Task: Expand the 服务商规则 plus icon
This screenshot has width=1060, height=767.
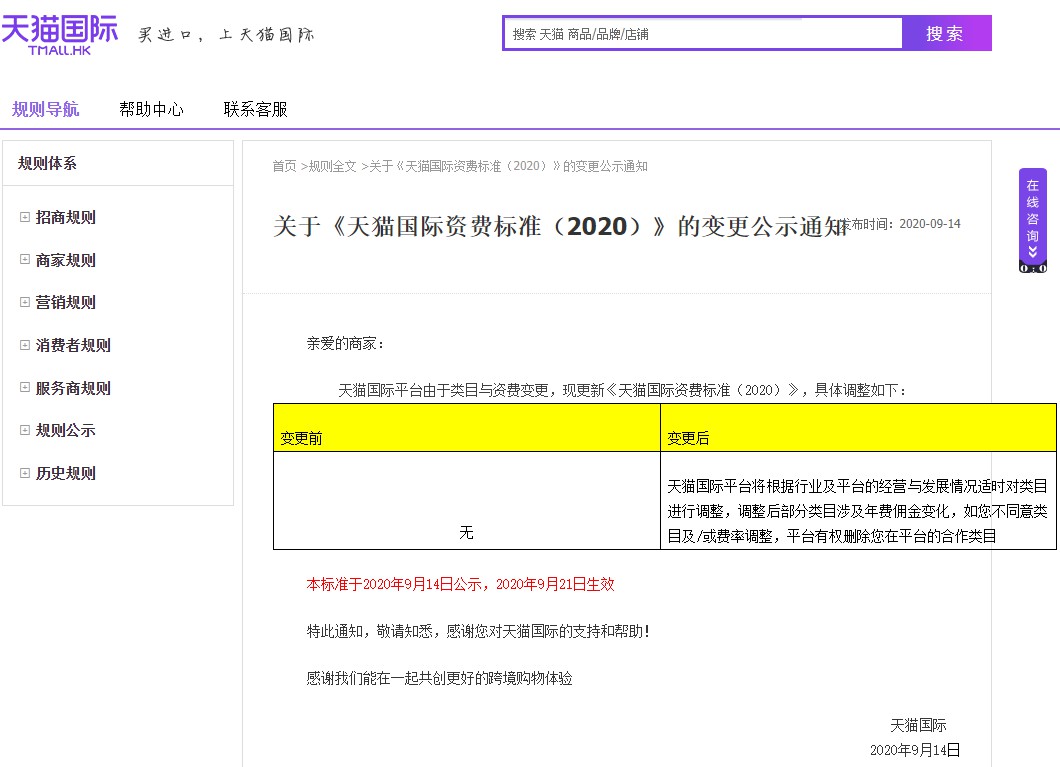Action: (25, 388)
